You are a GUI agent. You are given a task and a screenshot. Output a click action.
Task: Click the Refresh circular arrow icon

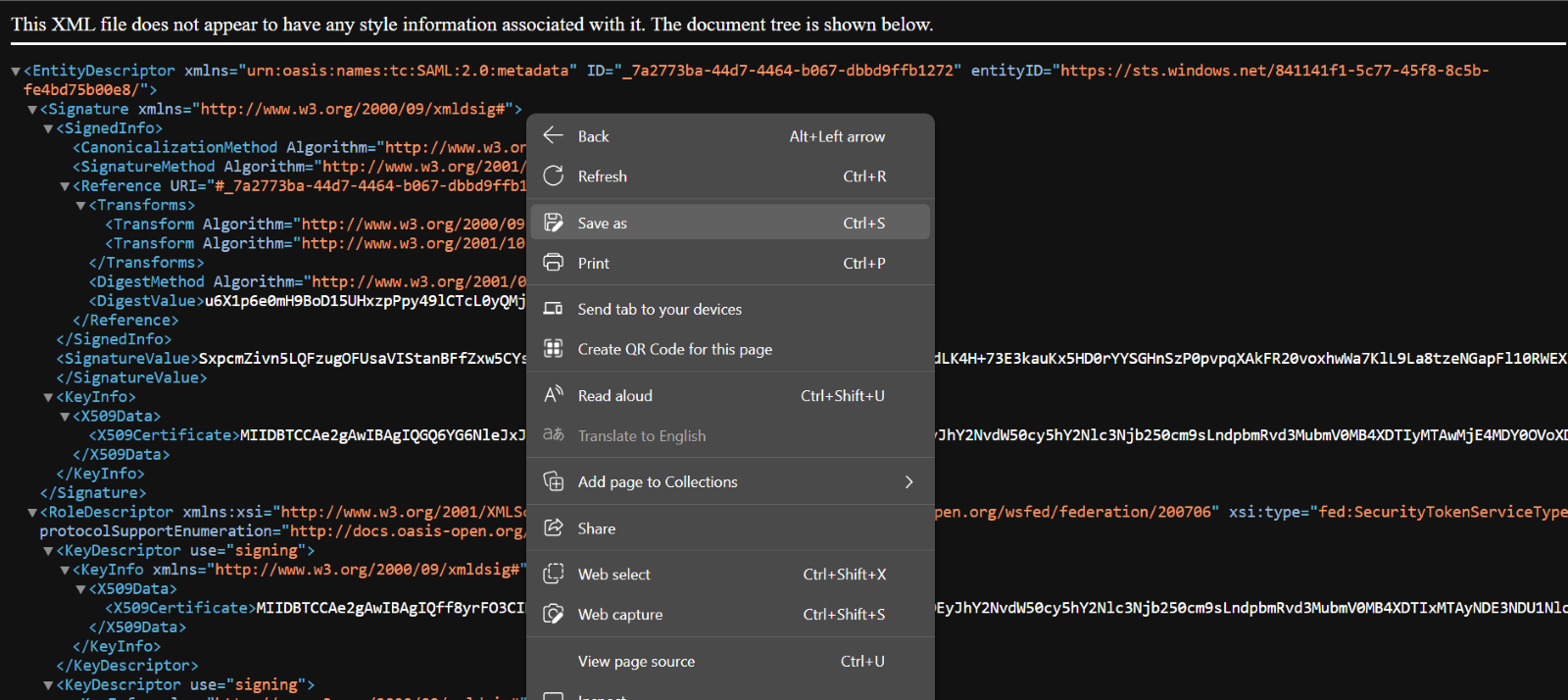click(x=553, y=175)
